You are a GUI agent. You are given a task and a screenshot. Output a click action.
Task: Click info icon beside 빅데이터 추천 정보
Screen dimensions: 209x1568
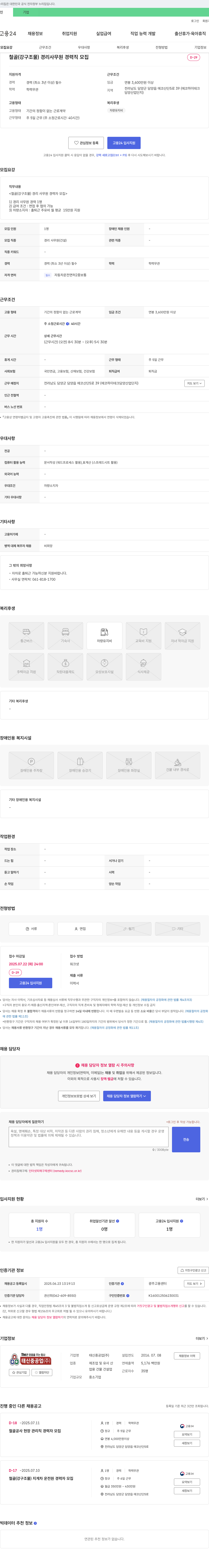pos(35,1523)
